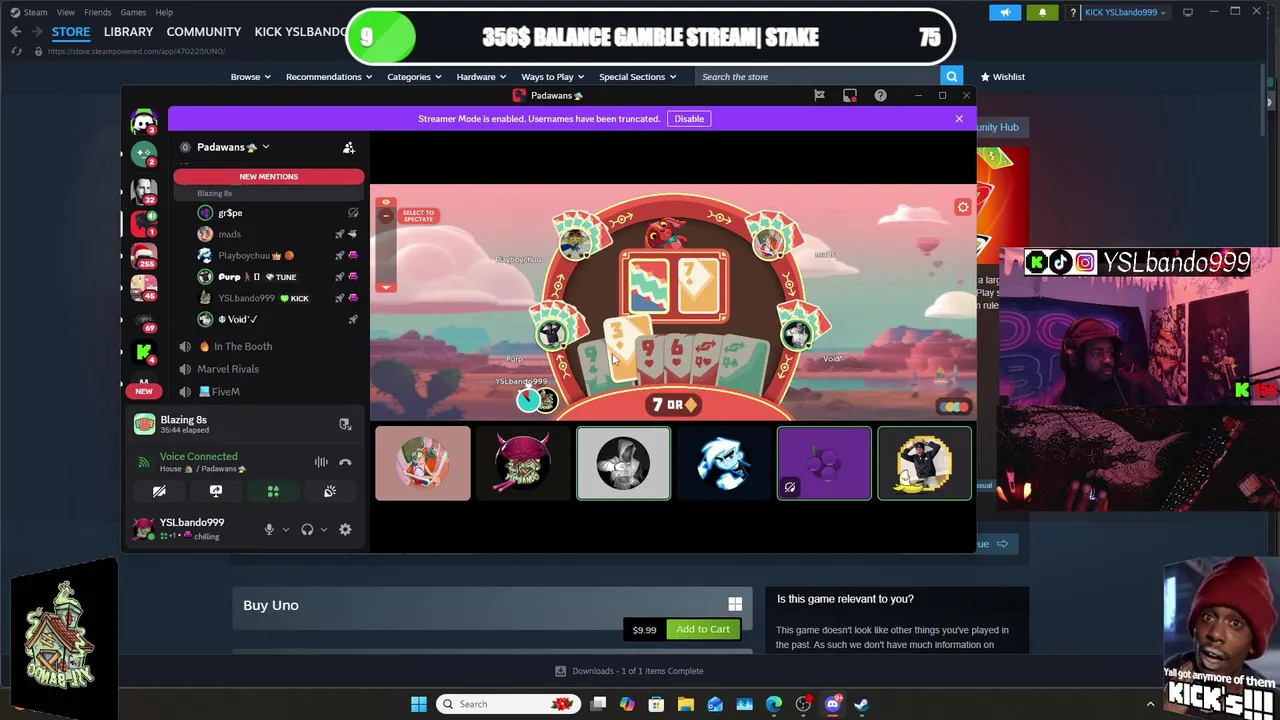Viewport: 1280px width, 720px height.
Task: Open microphone input options arrow
Action: click(285, 530)
